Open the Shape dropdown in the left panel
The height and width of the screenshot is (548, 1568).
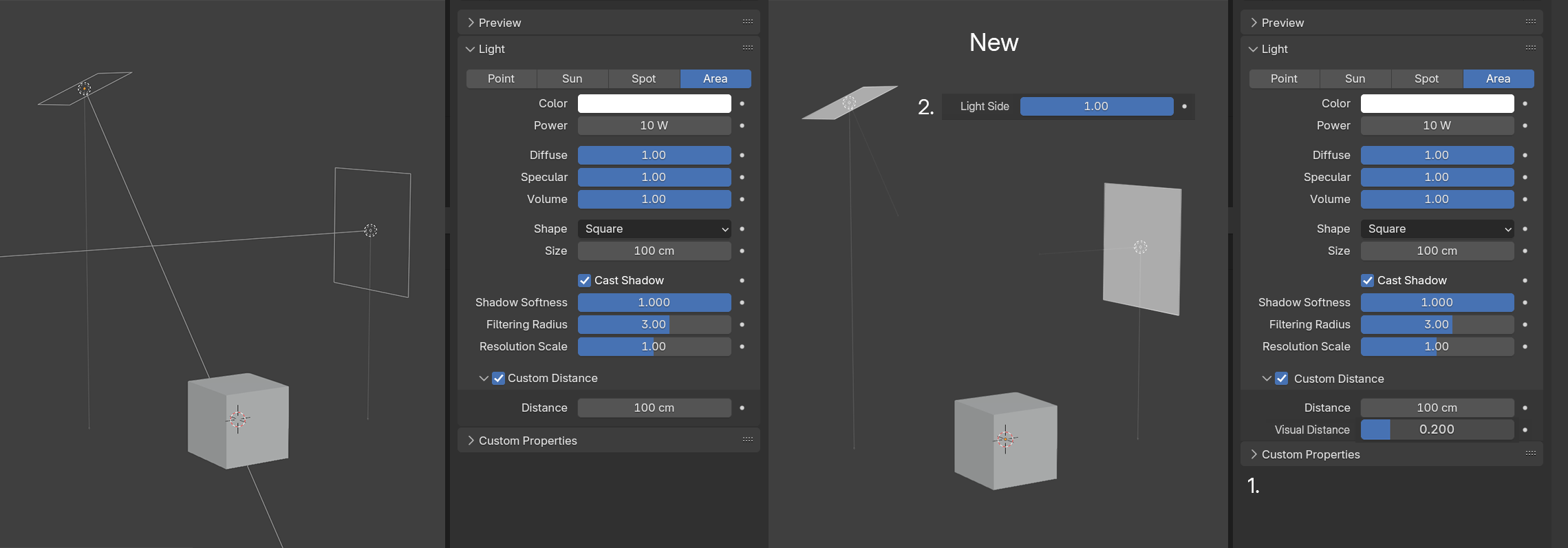(x=654, y=229)
